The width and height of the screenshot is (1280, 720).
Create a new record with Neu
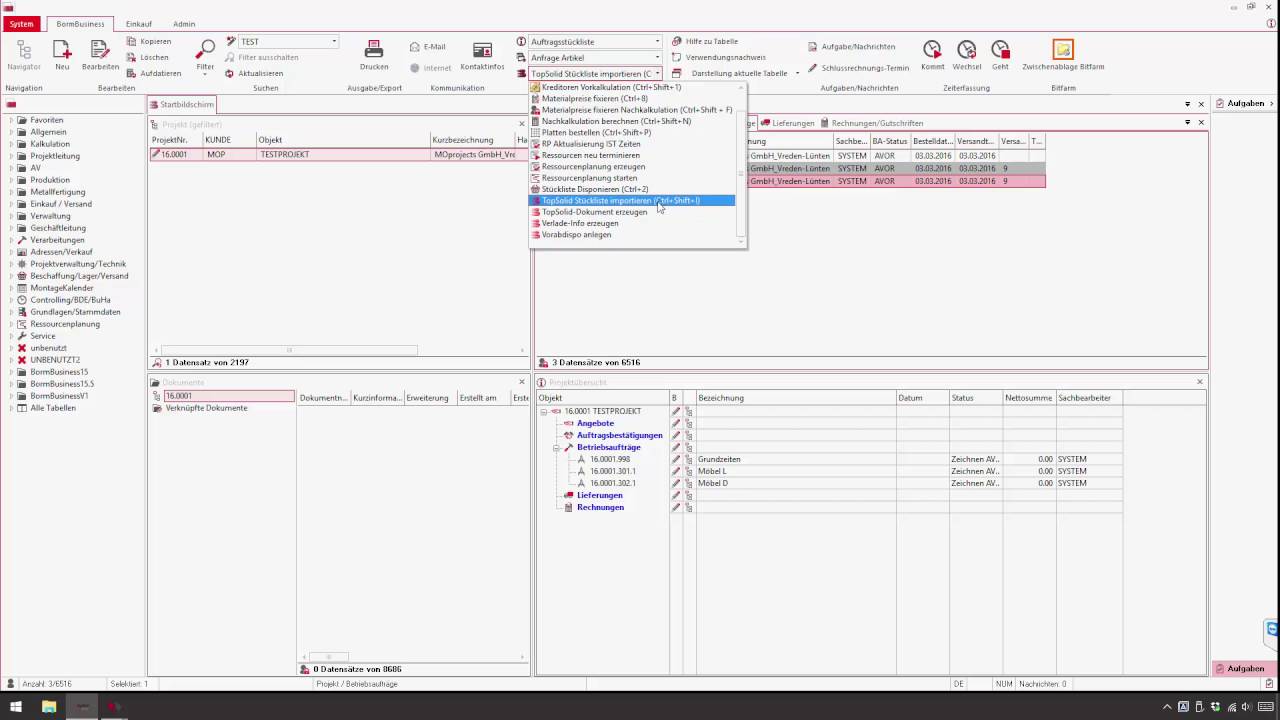click(62, 55)
